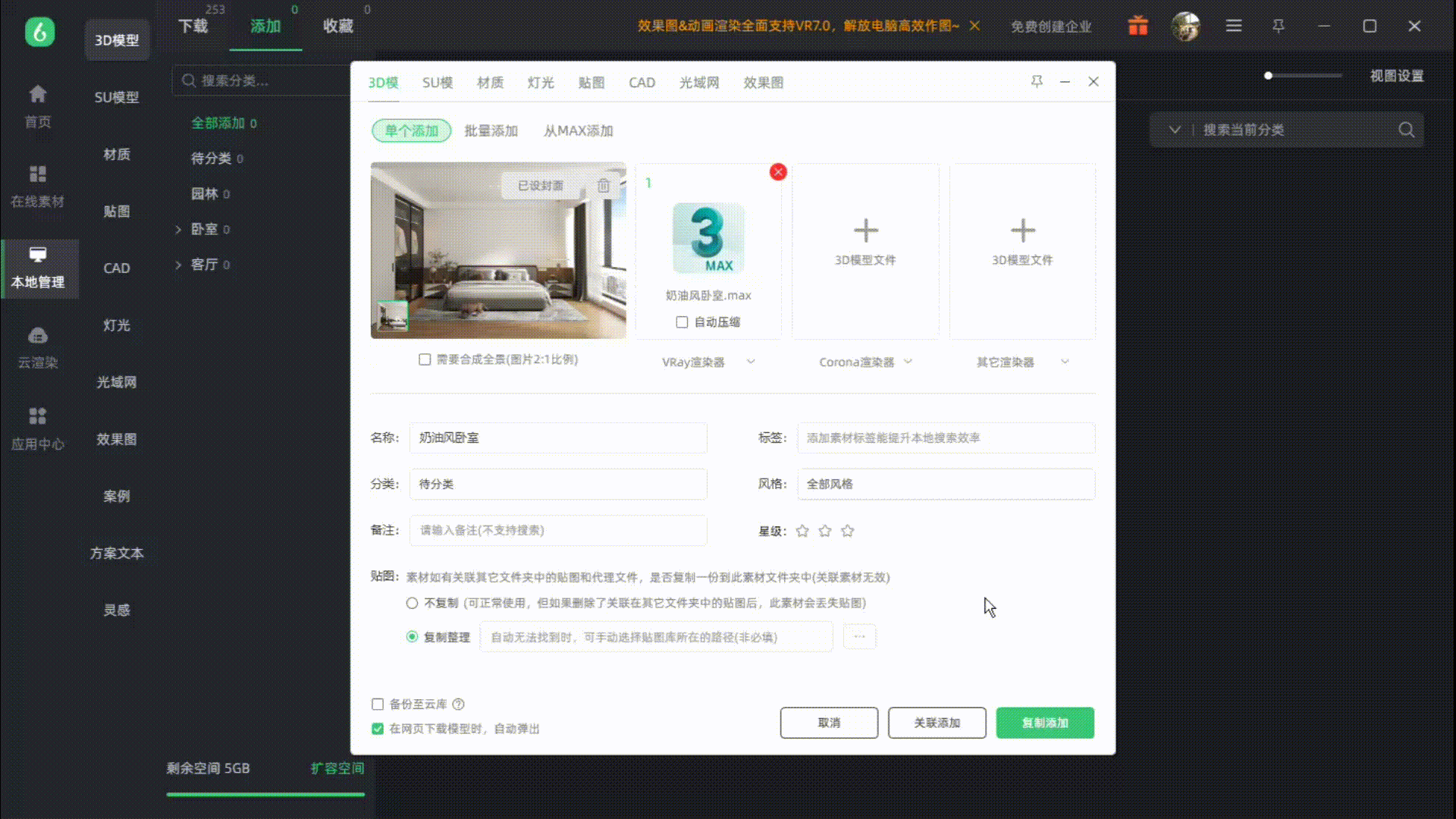Expand 客厅 tree category

[178, 265]
